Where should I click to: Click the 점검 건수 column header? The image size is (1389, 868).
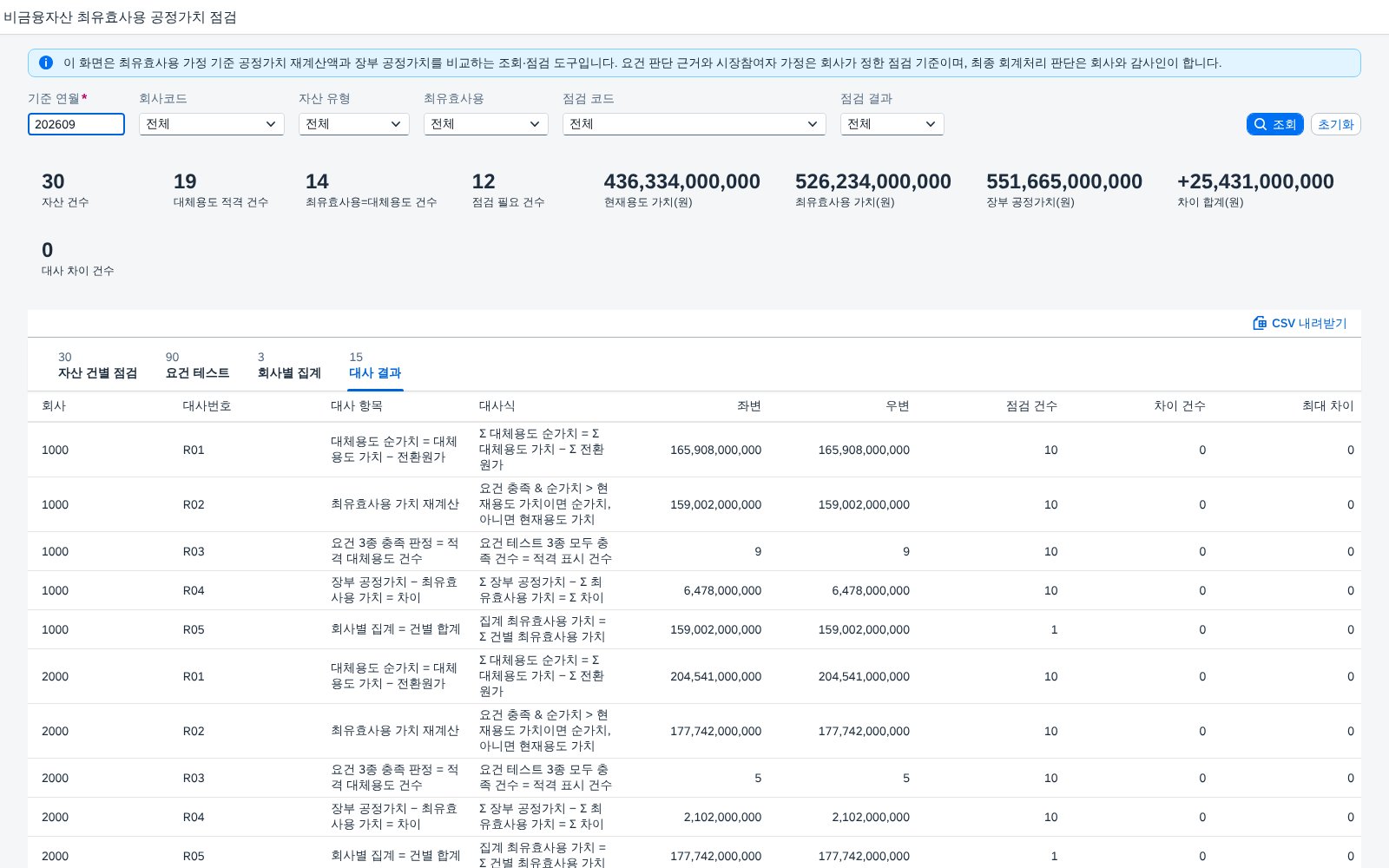pos(1031,405)
